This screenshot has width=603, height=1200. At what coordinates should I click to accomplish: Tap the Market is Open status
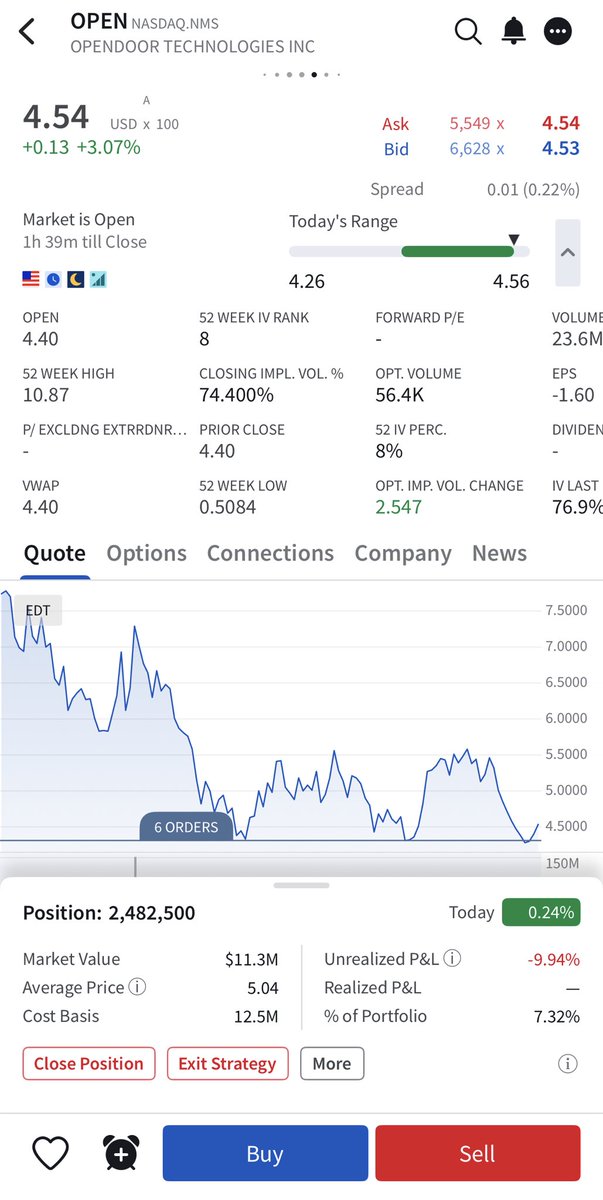click(x=79, y=219)
